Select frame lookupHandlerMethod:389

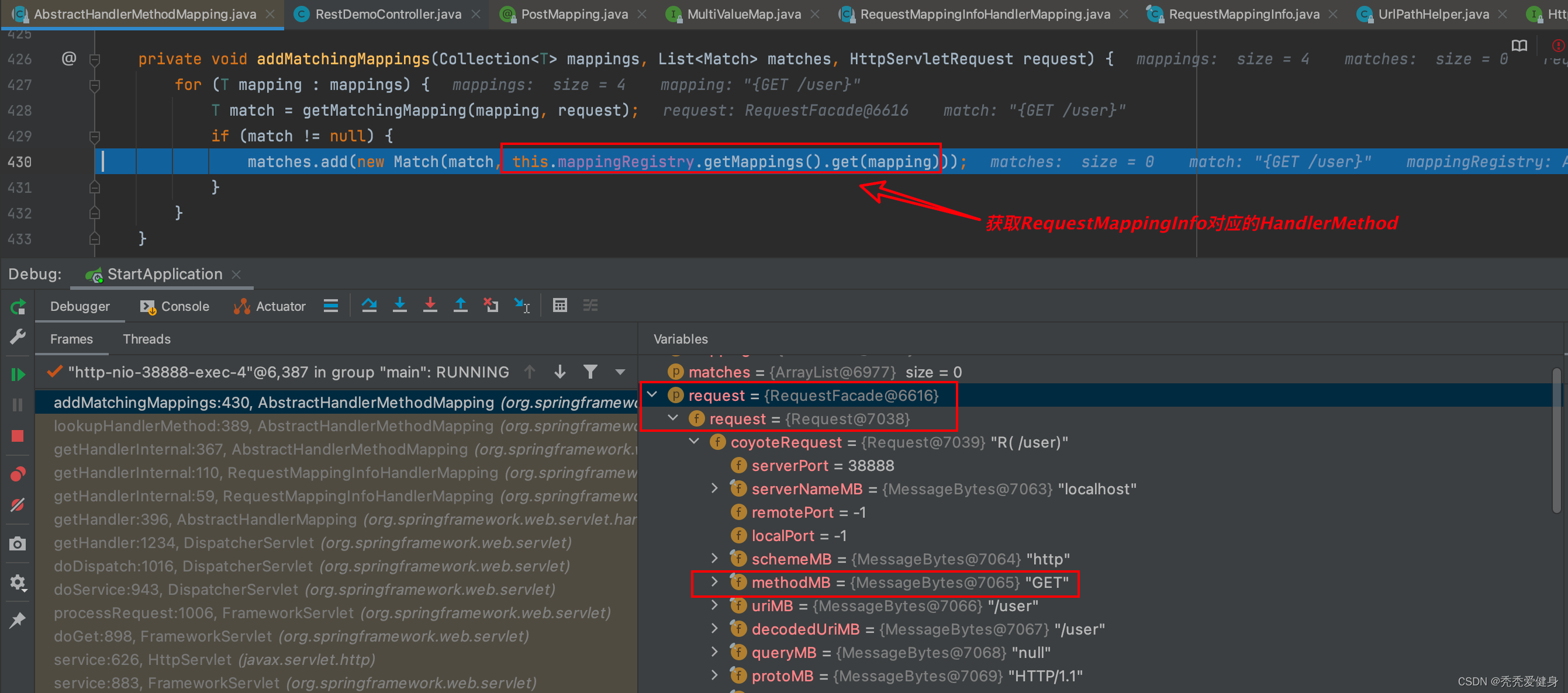(336, 426)
